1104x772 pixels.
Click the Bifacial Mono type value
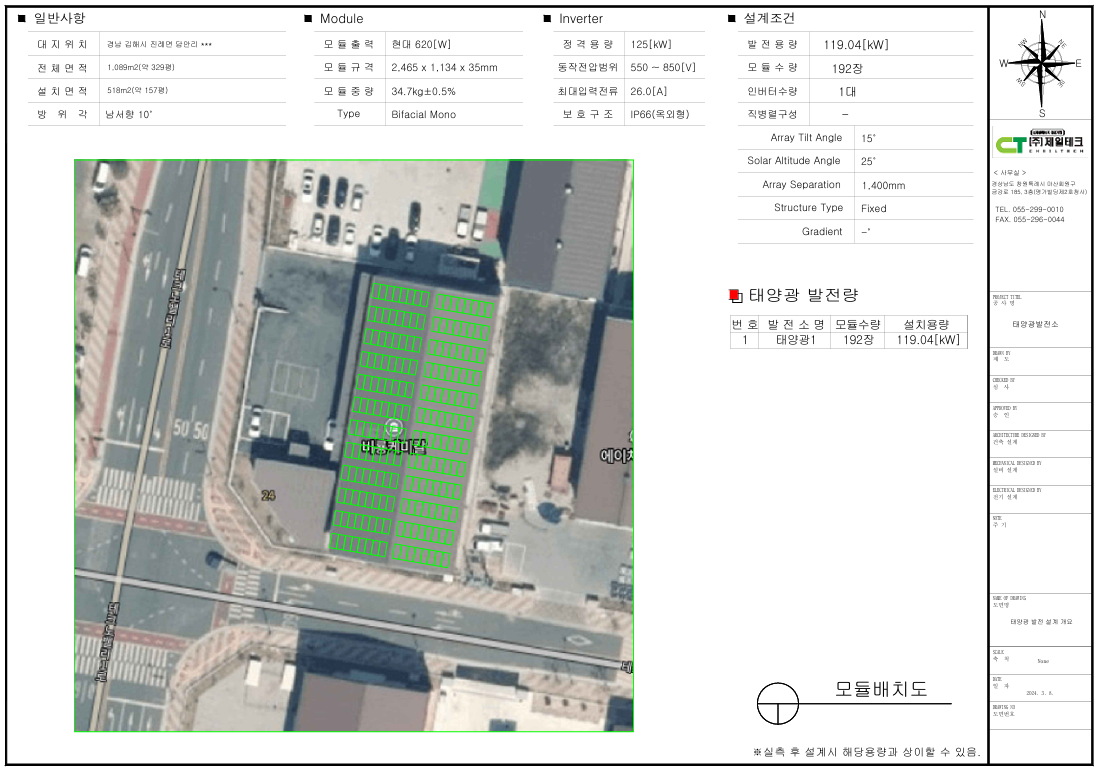coord(423,114)
